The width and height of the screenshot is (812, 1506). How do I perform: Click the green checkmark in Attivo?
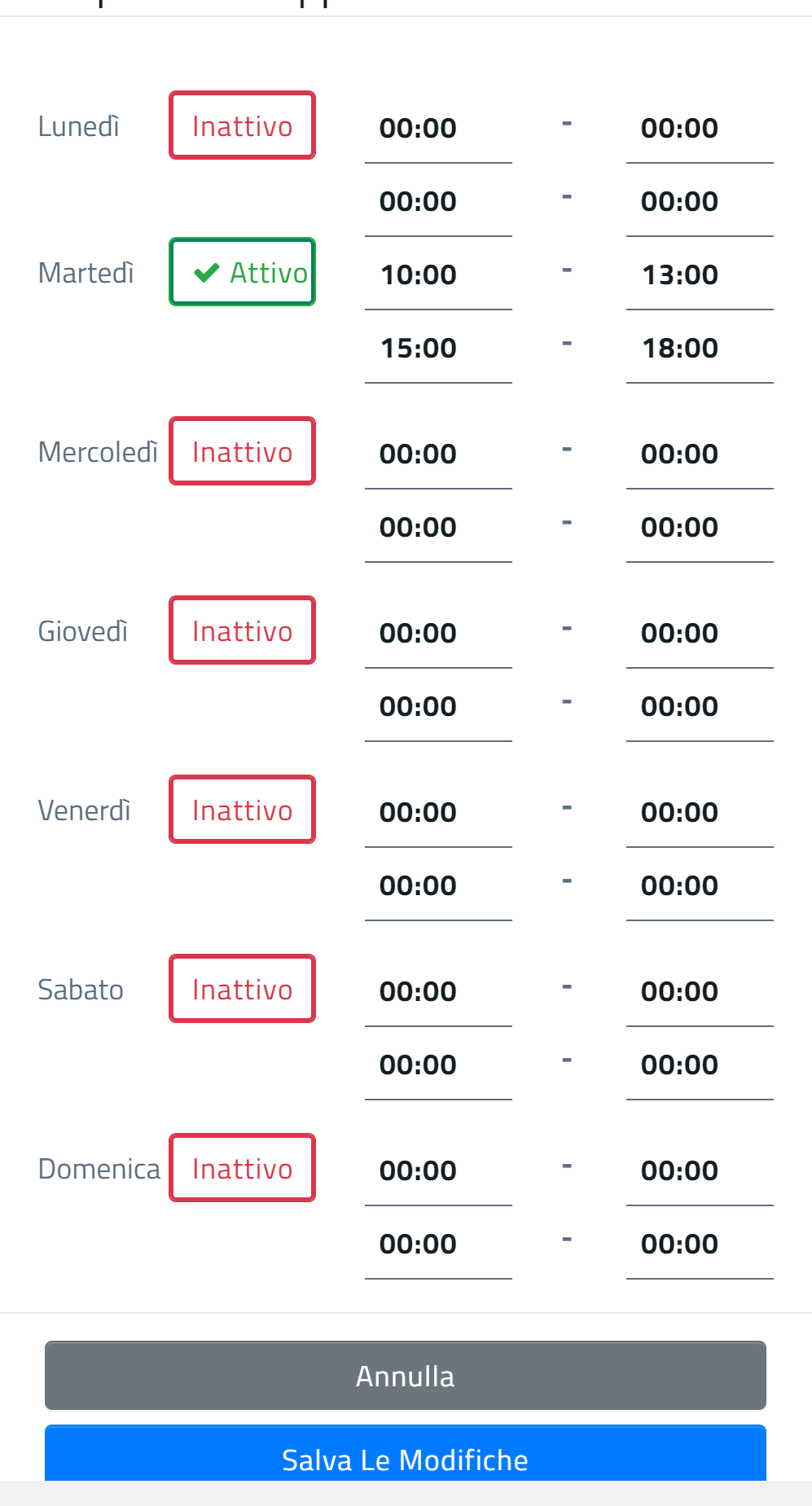coord(207,272)
